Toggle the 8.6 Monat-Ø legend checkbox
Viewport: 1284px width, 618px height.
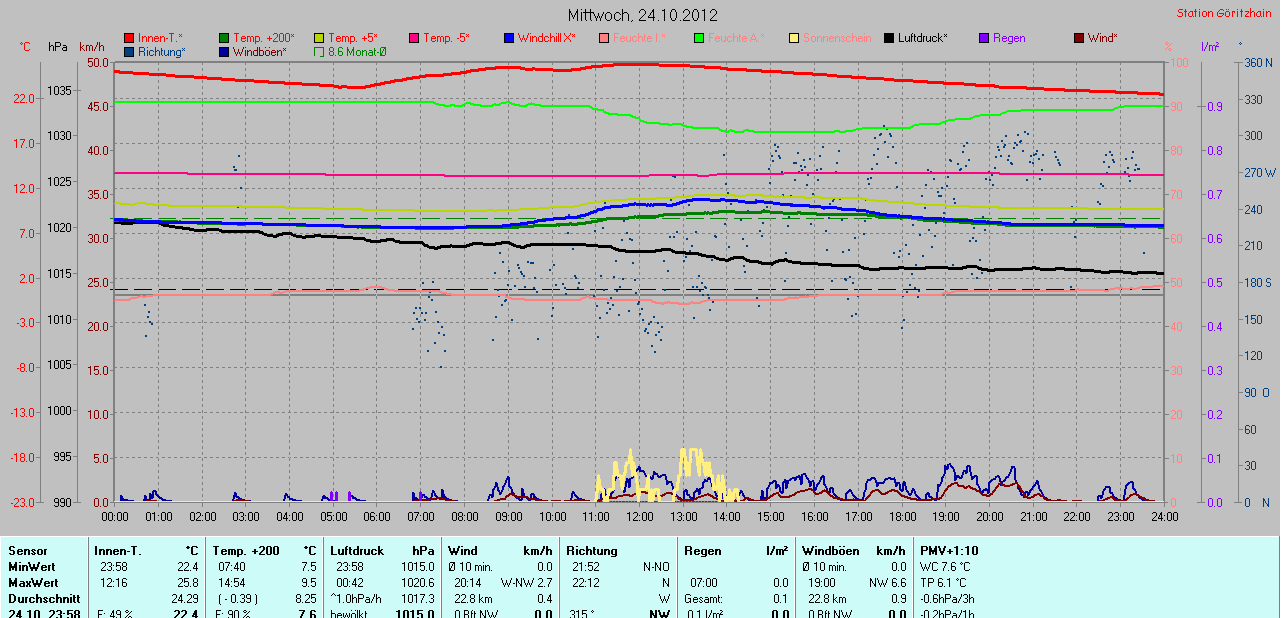320,51
